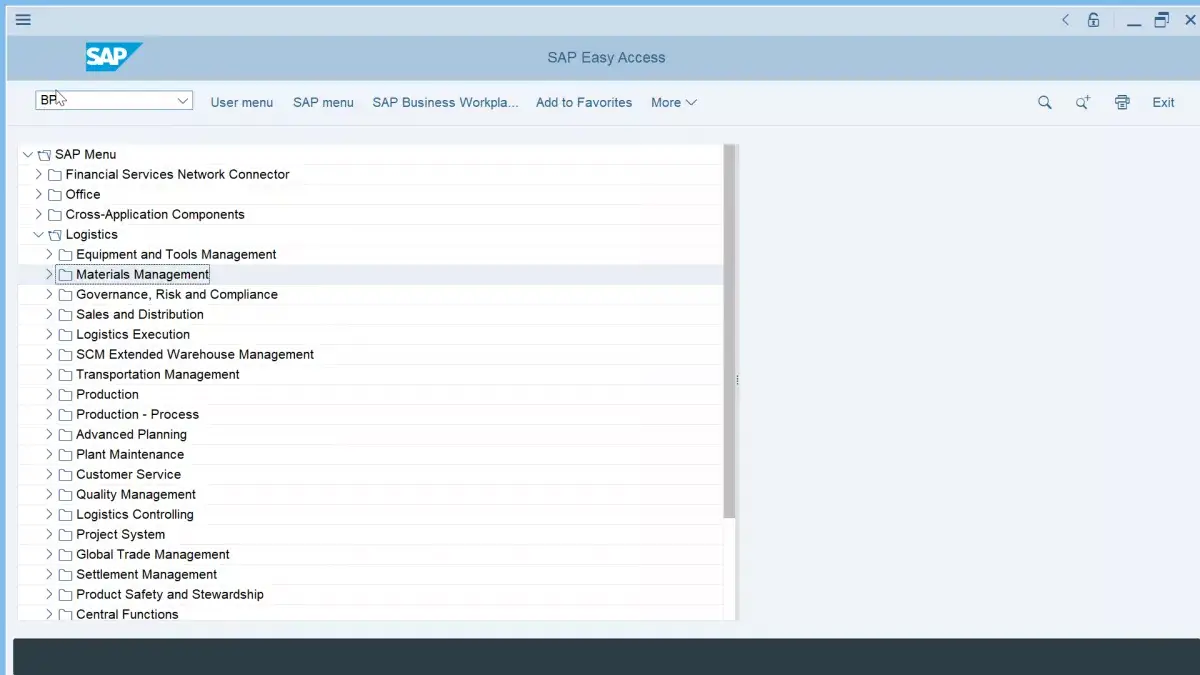The height and width of the screenshot is (675, 1200).
Task: Select the Central Functions item
Action: click(127, 614)
